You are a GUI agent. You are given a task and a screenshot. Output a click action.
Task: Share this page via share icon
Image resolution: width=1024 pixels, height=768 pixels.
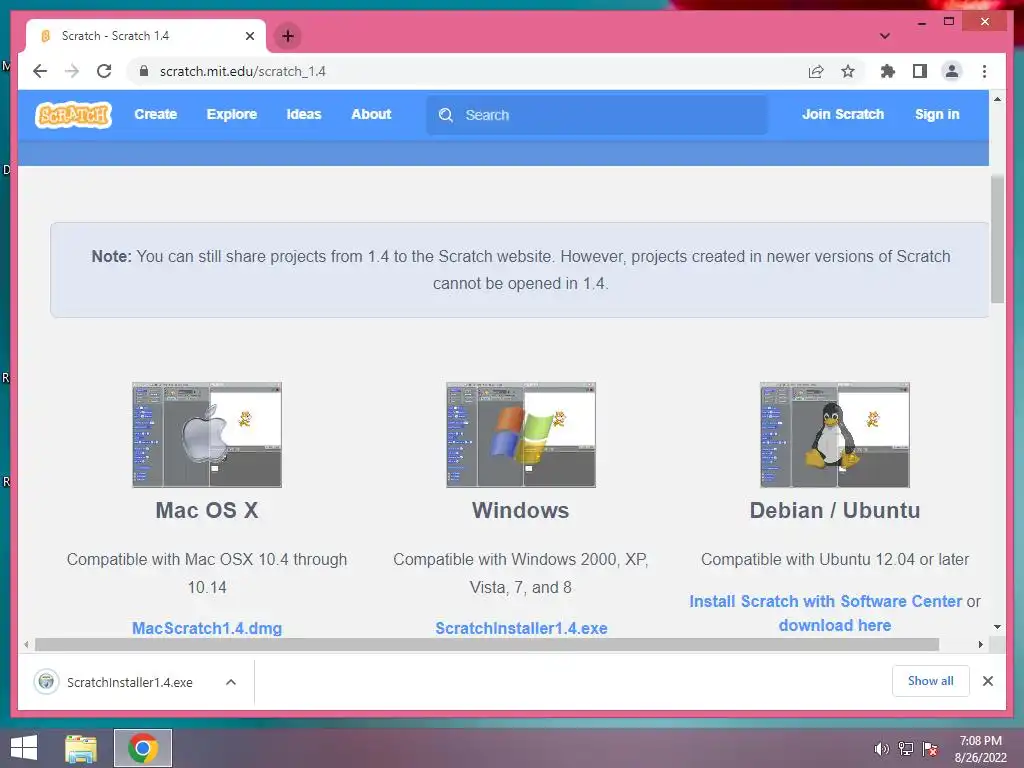tap(816, 71)
